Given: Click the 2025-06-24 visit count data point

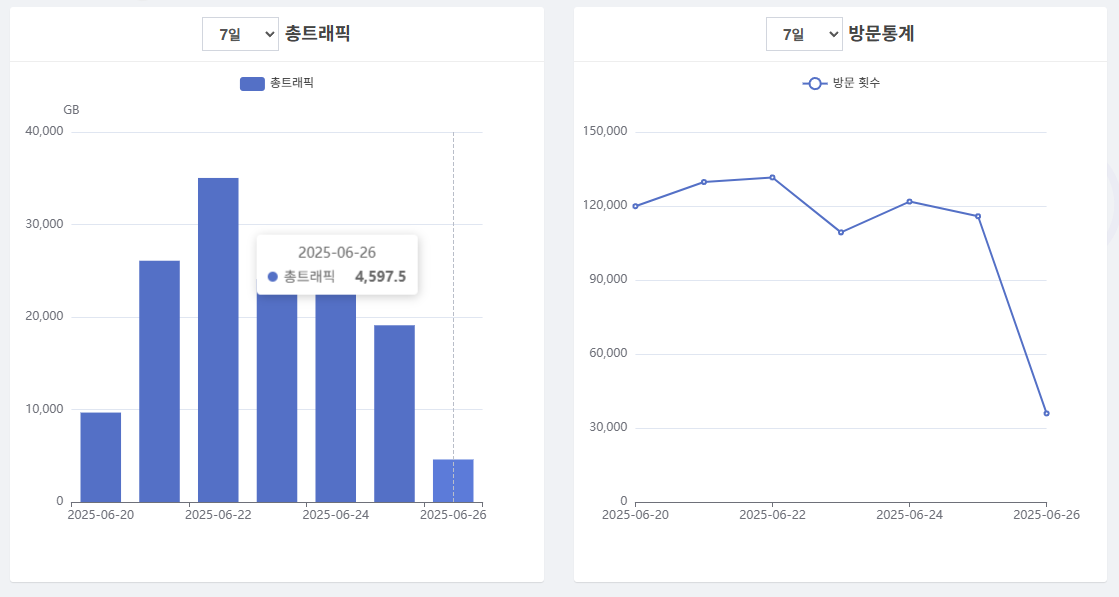Looking at the screenshot, I should pyautogui.click(x=909, y=201).
